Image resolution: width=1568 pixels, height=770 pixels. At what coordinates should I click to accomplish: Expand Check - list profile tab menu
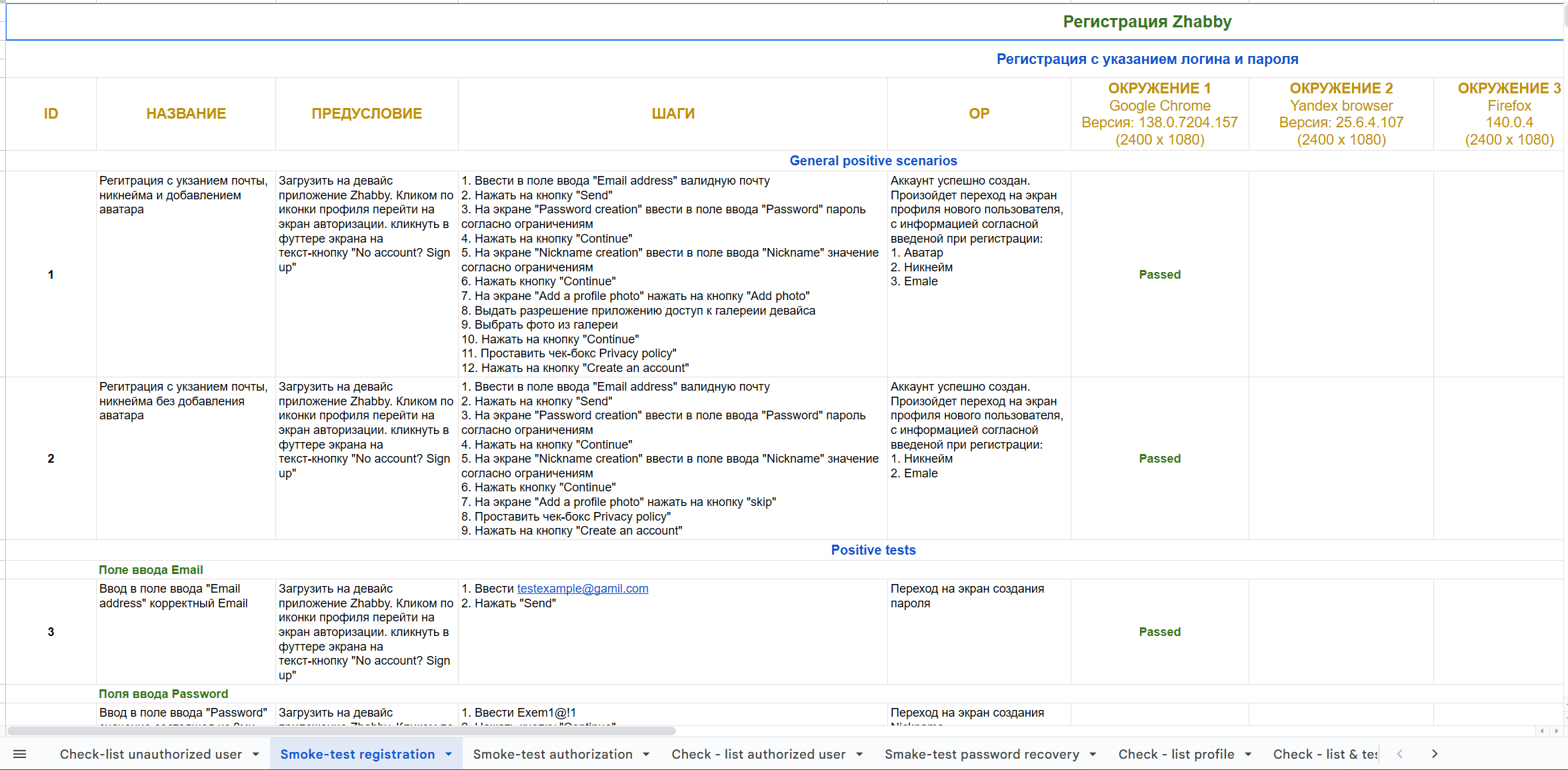pyautogui.click(x=1248, y=754)
